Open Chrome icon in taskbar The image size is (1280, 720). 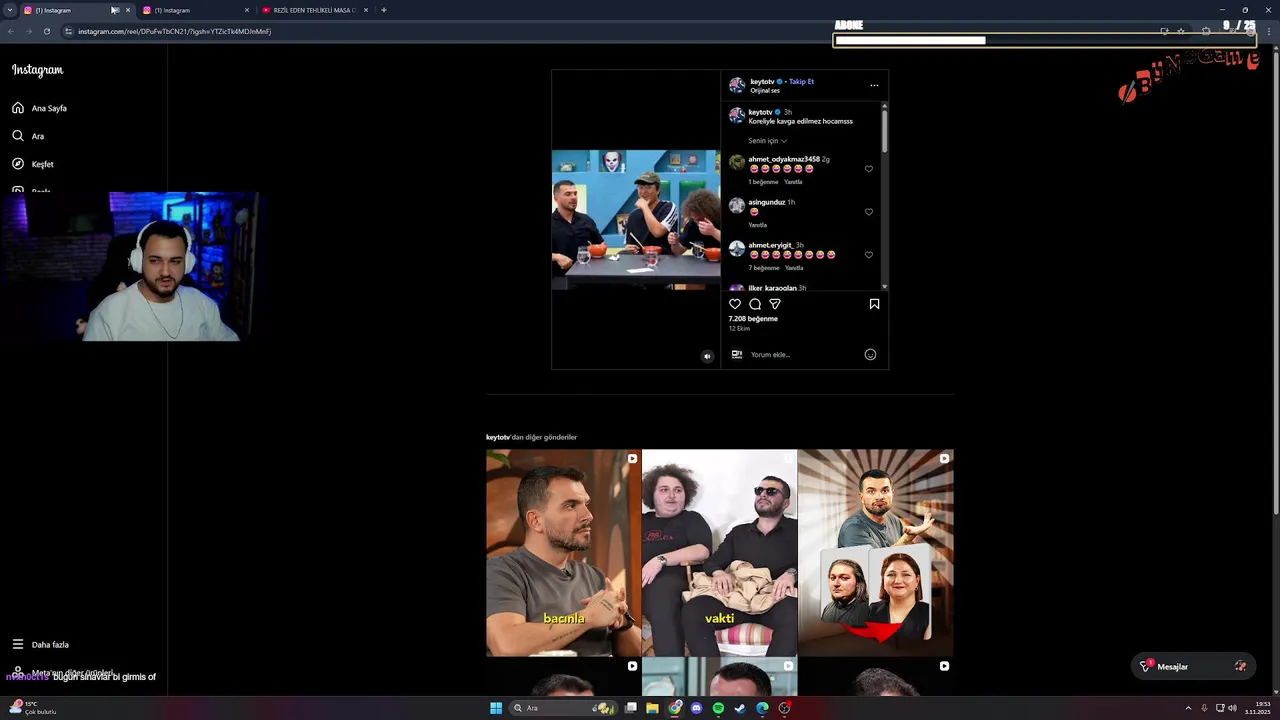point(675,708)
